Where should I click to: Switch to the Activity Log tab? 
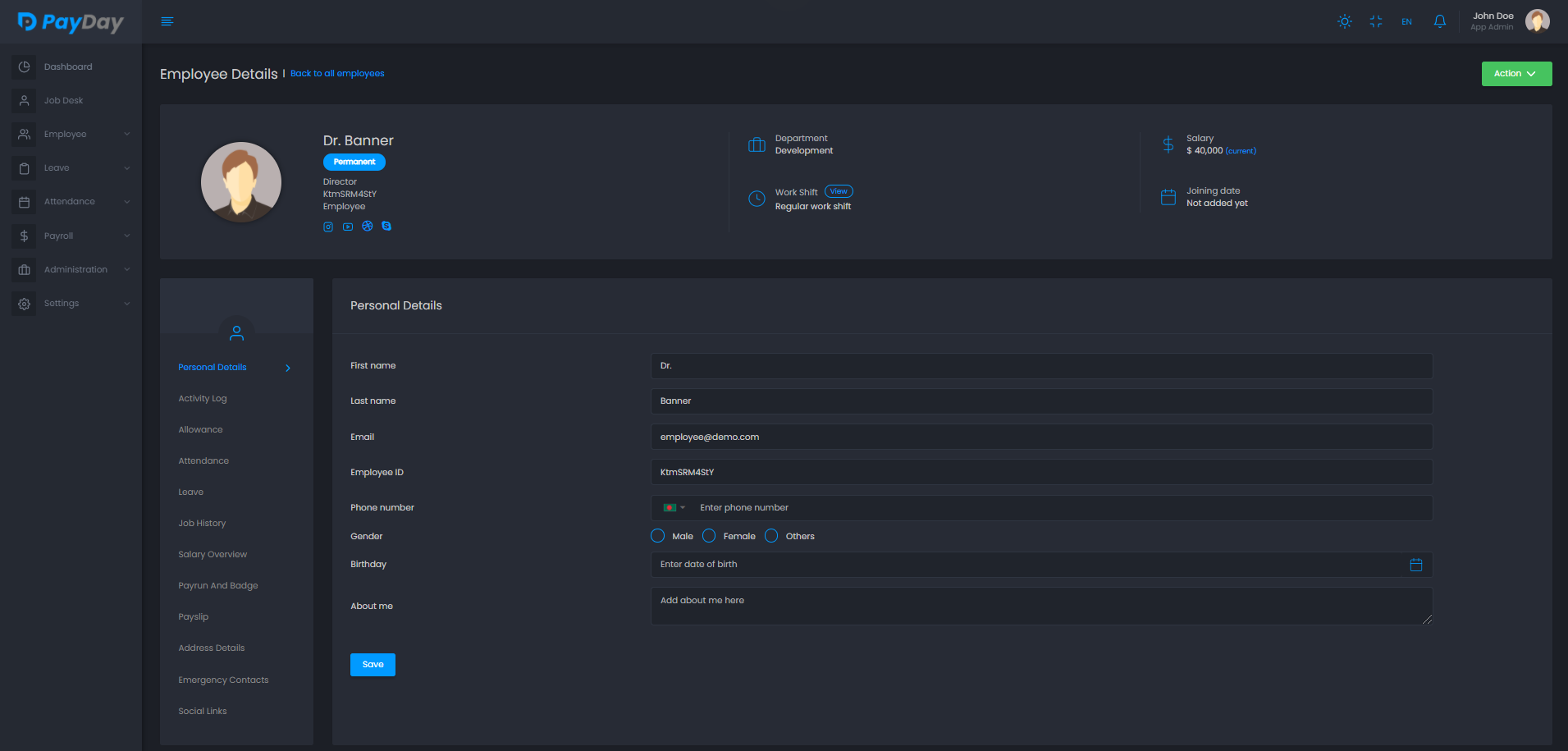pyautogui.click(x=203, y=399)
